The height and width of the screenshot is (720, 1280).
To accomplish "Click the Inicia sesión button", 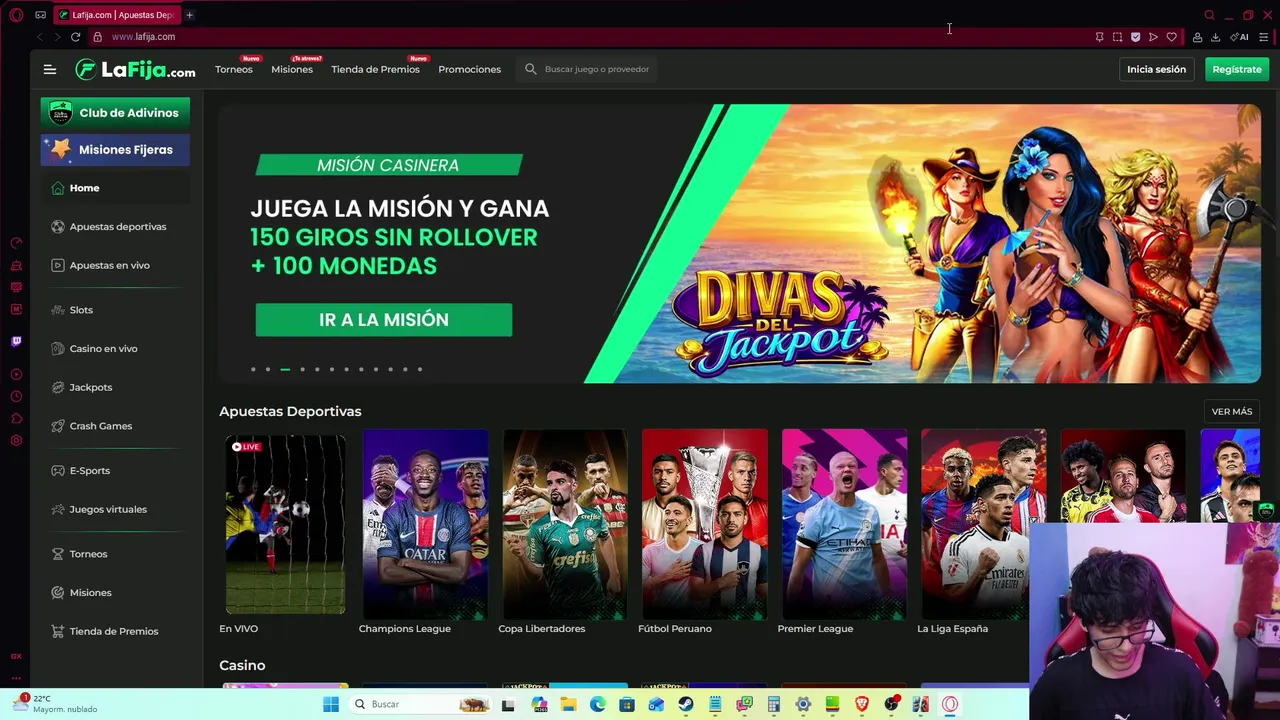I will tap(1156, 69).
